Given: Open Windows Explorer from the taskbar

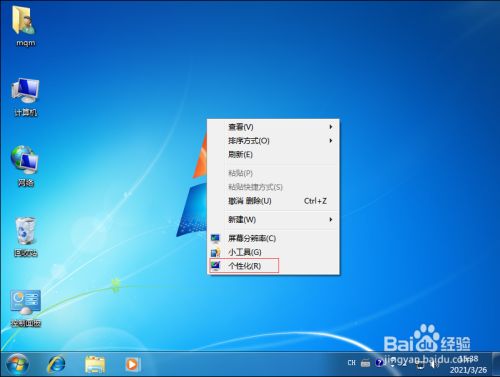Looking at the screenshot, I should click(95, 364).
